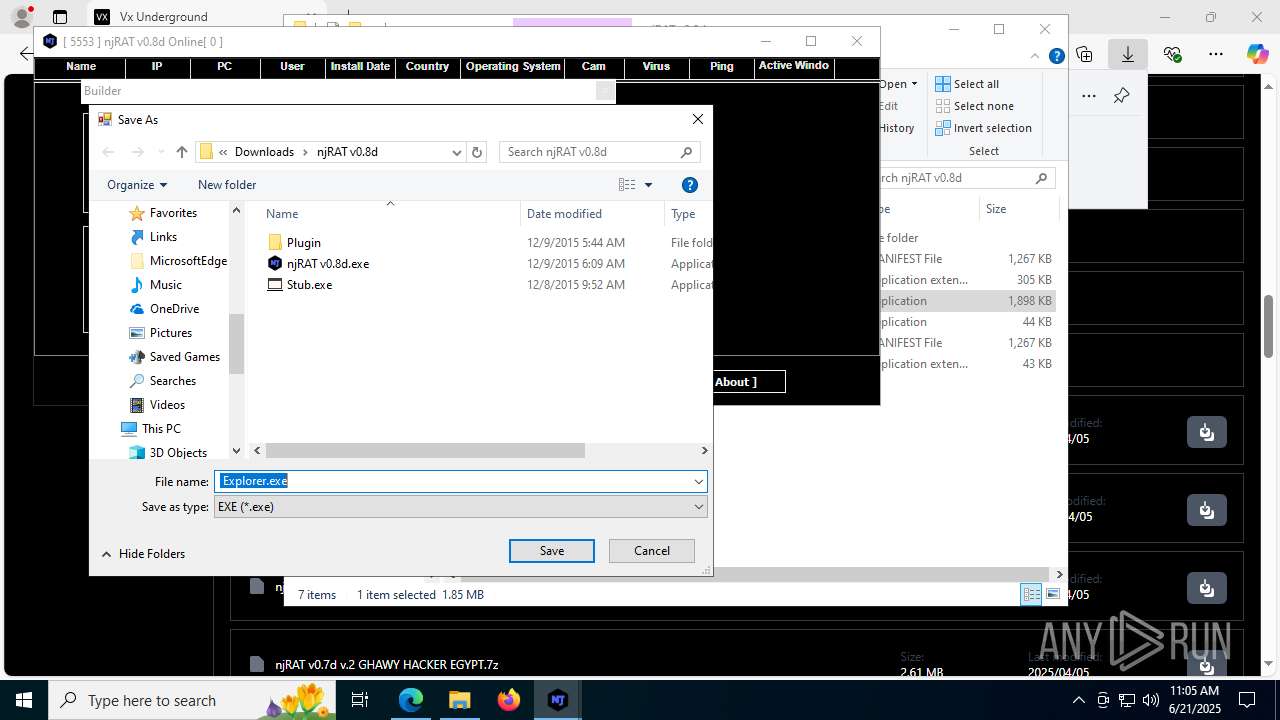This screenshot has height=720, width=1280.
Task: Select Favorites in navigation tree
Action: click(x=173, y=213)
